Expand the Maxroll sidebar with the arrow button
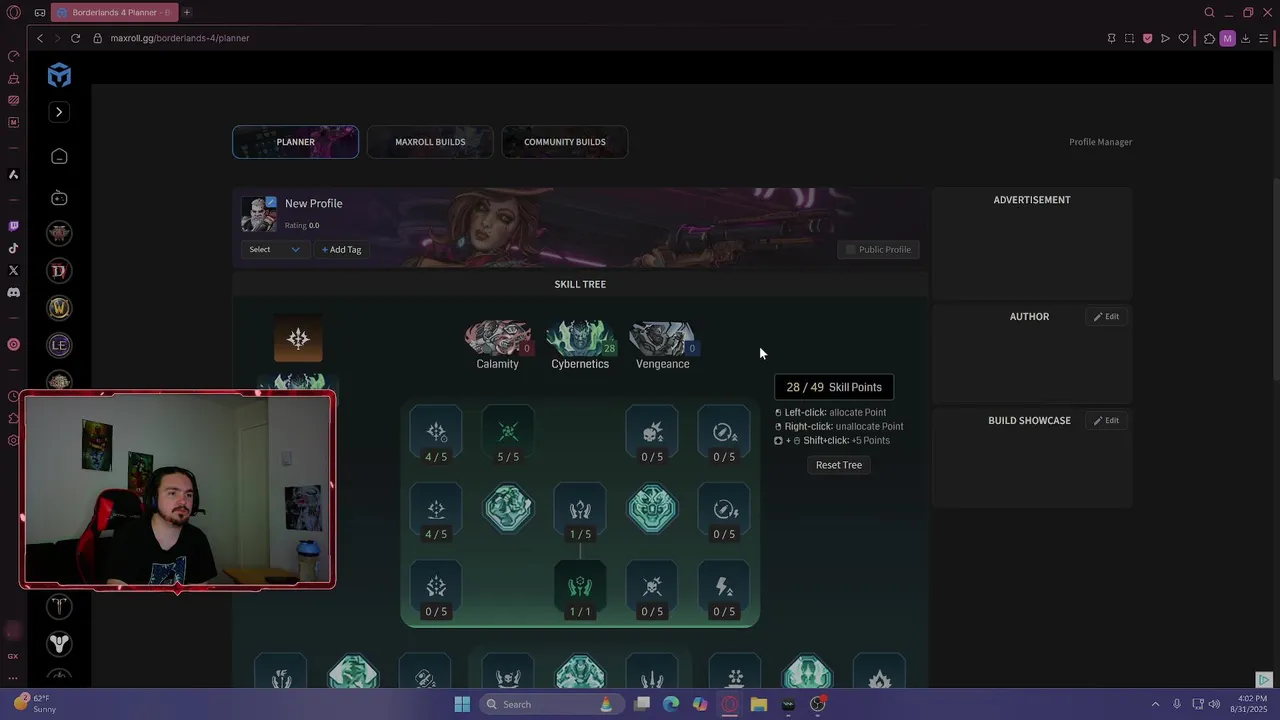The height and width of the screenshot is (720, 1280). click(59, 112)
